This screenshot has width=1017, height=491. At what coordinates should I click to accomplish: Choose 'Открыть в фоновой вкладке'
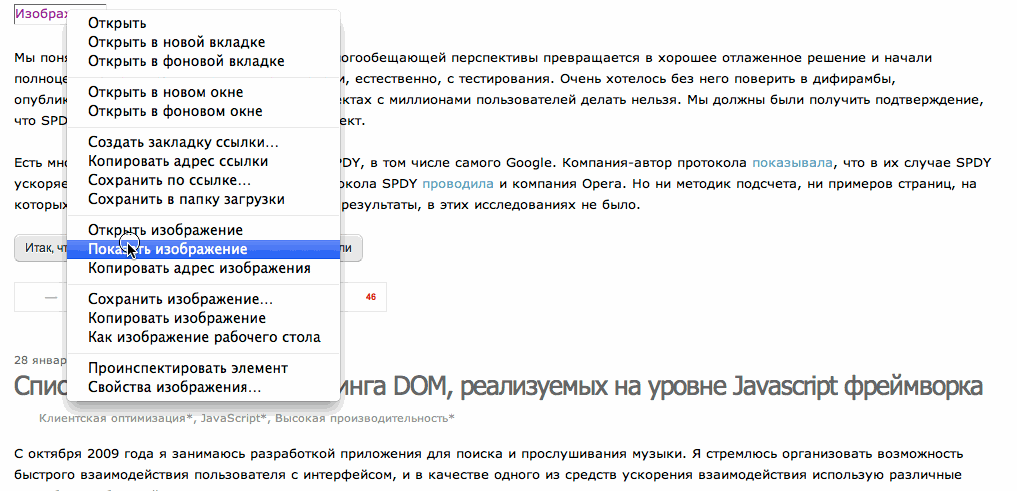[x=204, y=62]
